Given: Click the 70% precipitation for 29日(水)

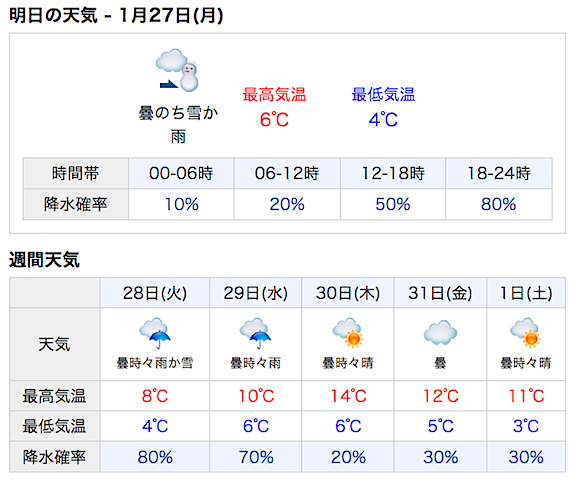Looking at the screenshot, I should point(256,457).
